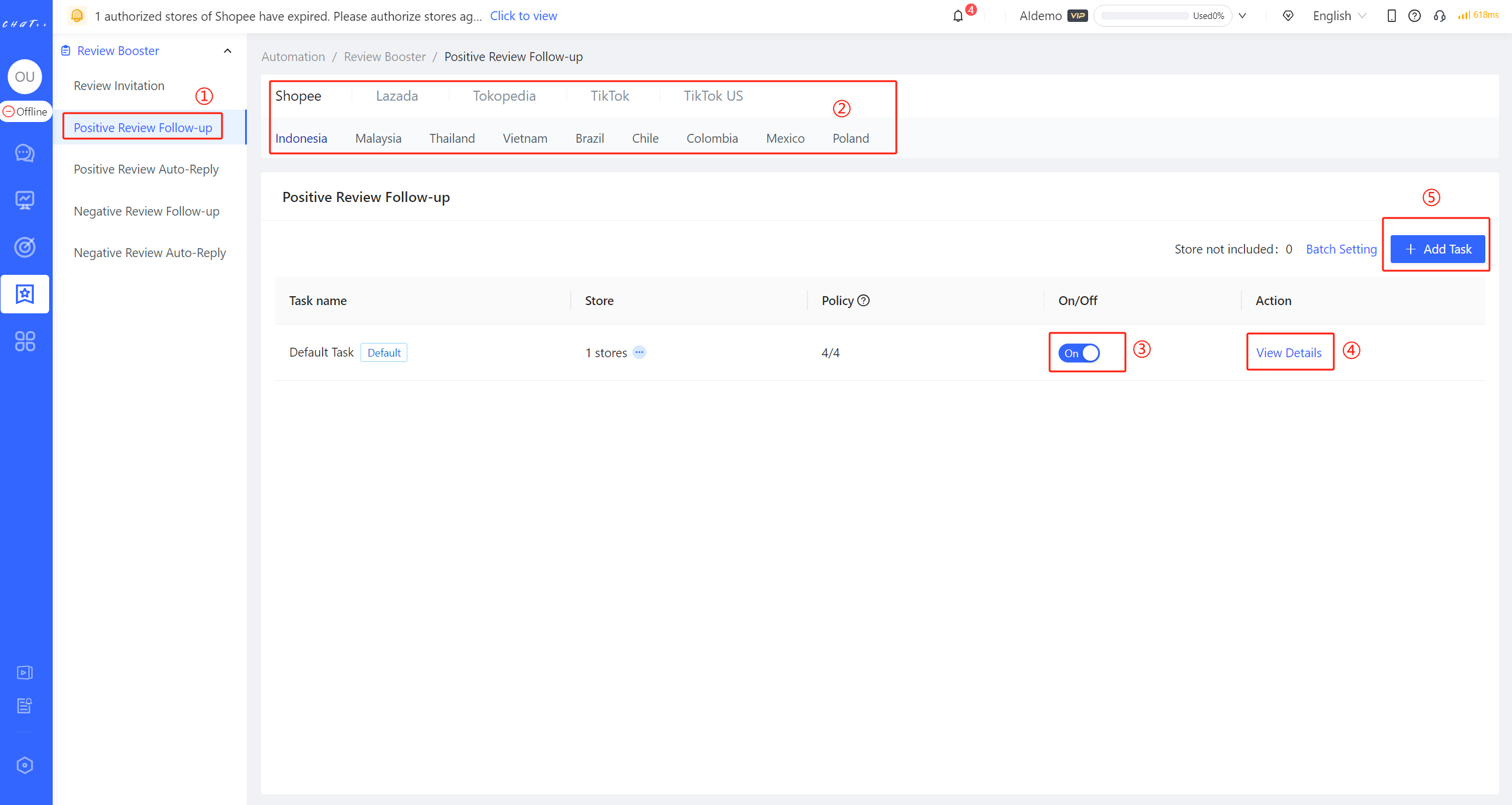
Task: Select the Poland country tab
Action: [x=851, y=139]
